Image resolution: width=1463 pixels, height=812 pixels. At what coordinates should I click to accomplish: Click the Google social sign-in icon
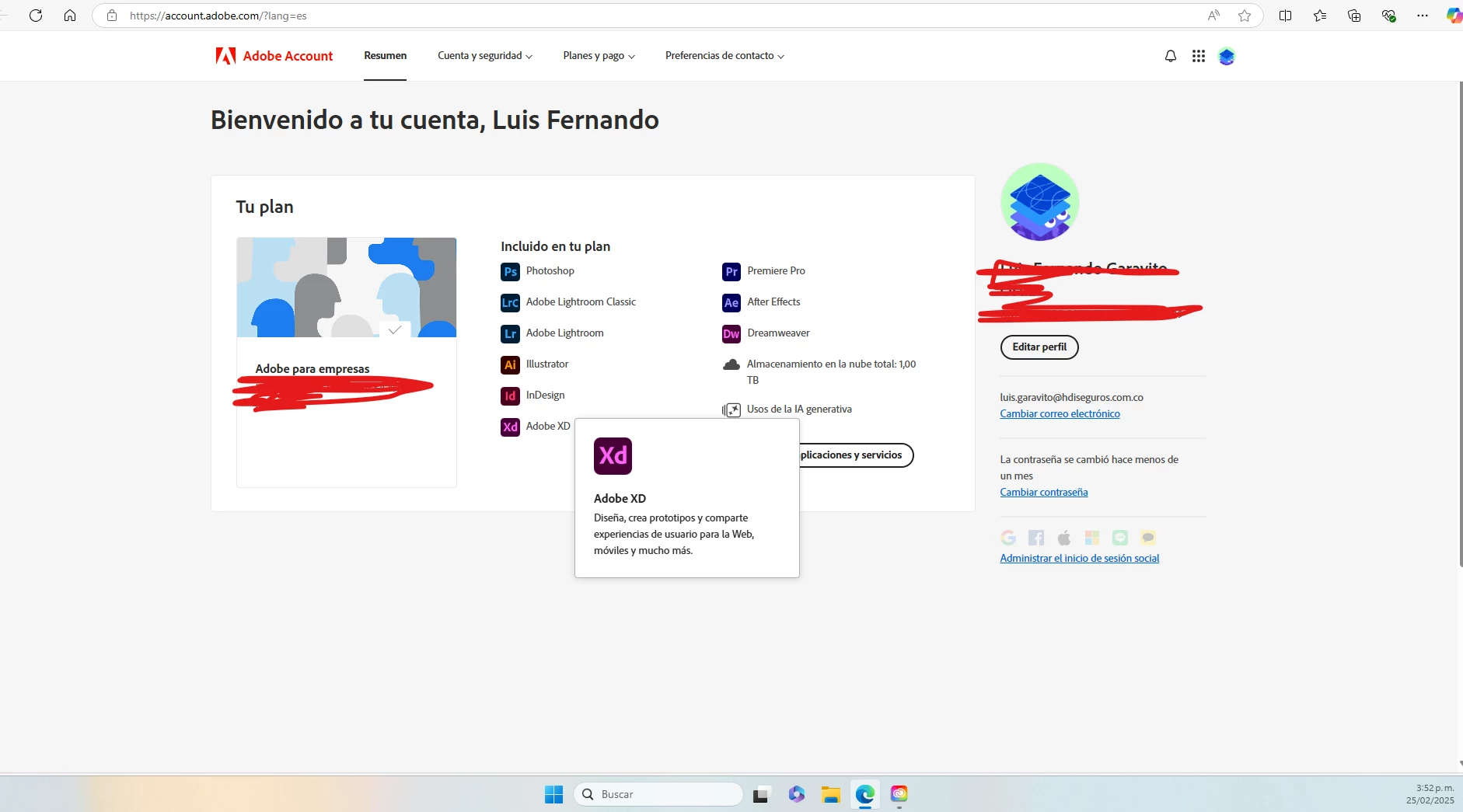tap(1008, 538)
